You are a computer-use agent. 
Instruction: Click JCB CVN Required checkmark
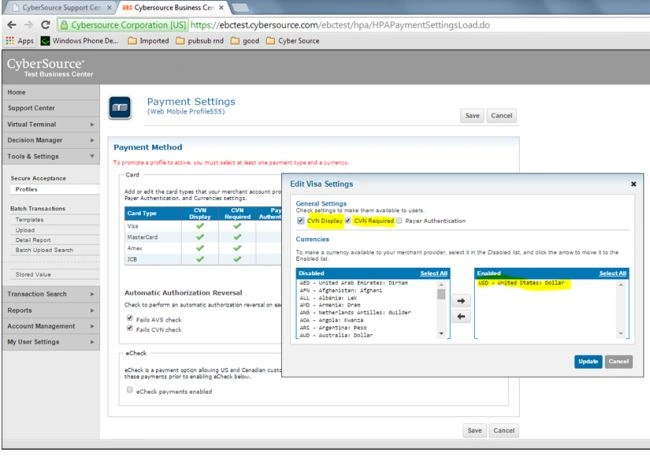[237, 259]
